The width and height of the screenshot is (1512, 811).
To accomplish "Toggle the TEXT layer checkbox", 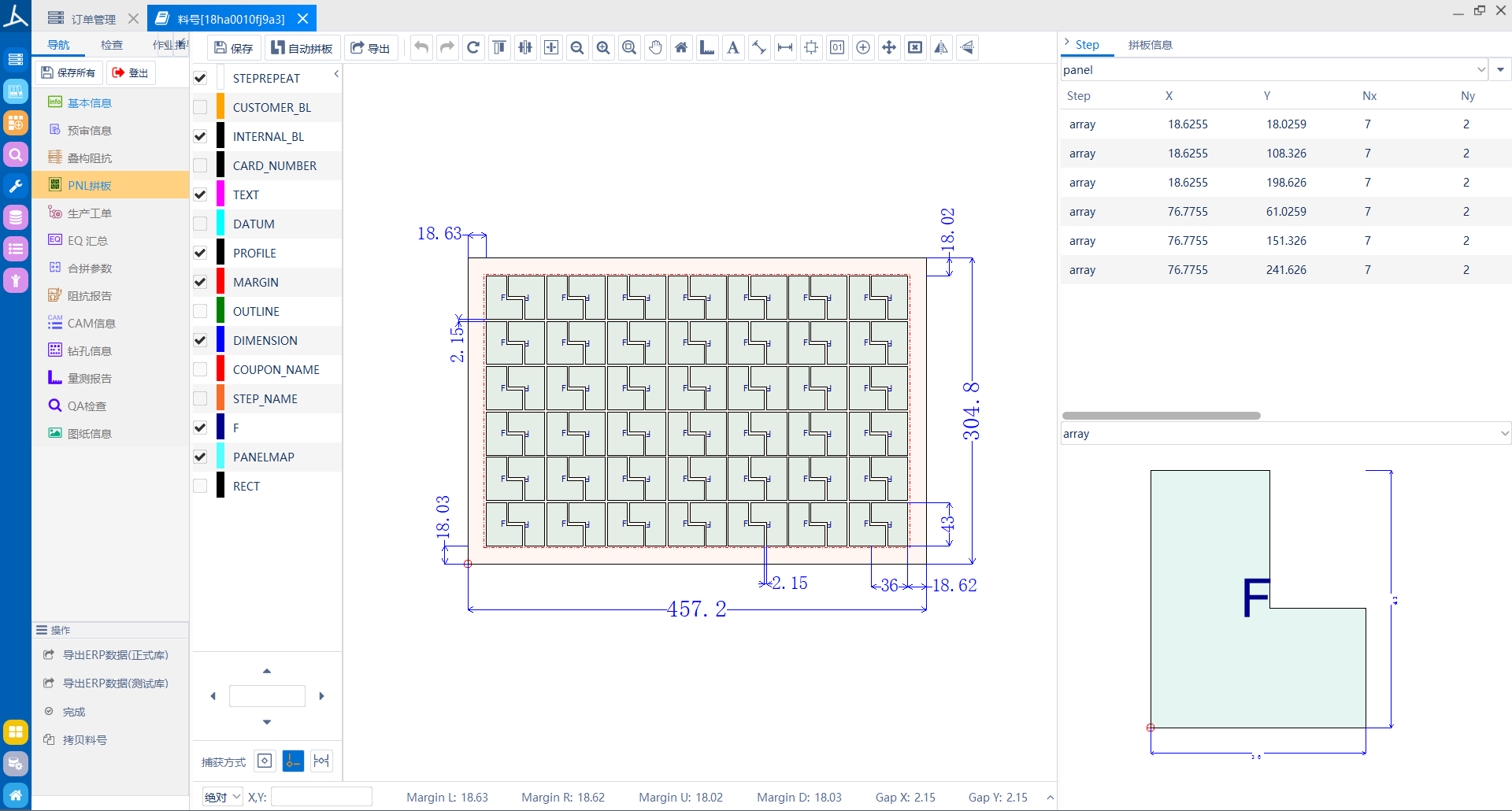I will [x=200, y=194].
